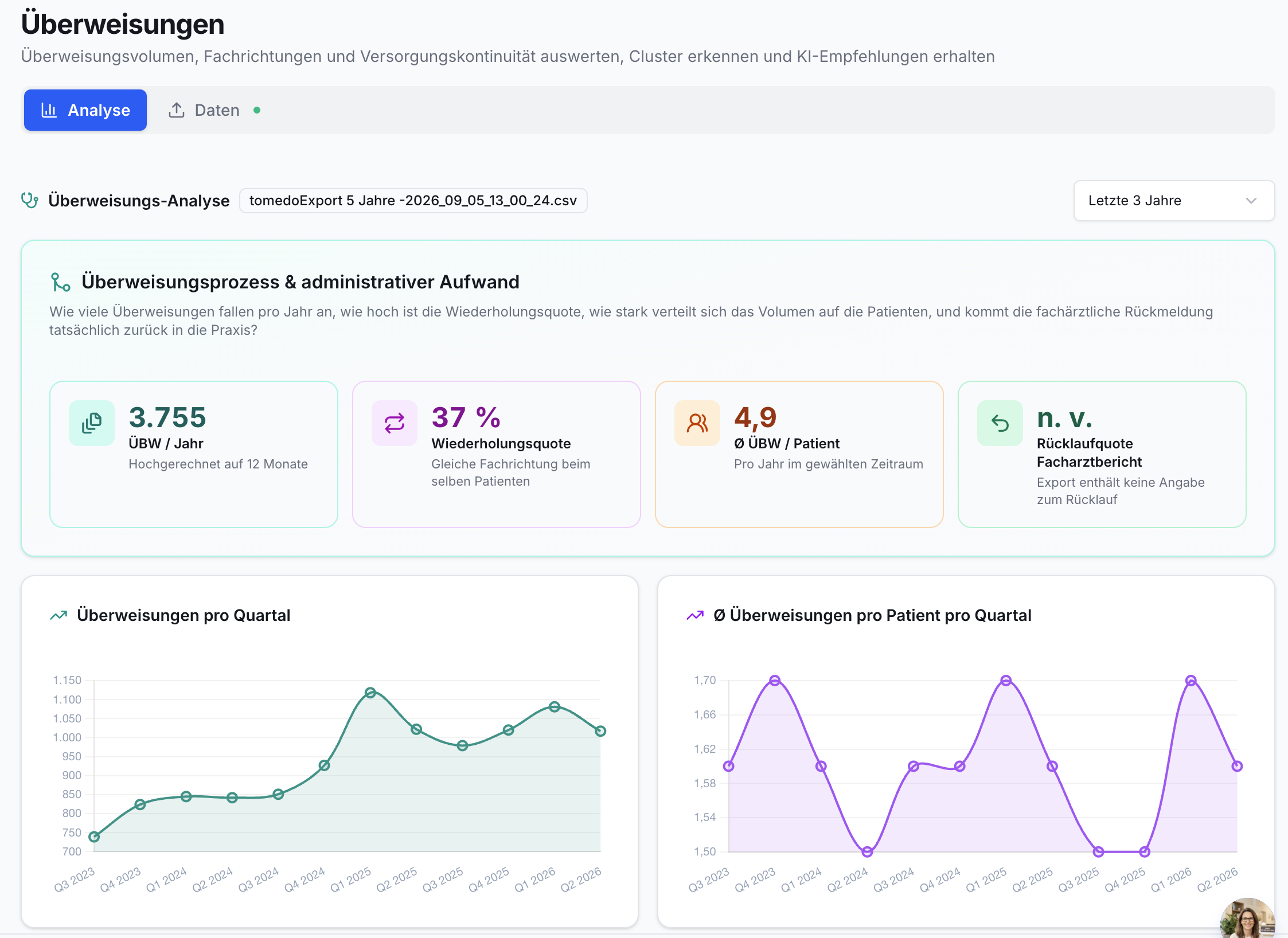Click the Q3 2025 data point in green chart

coord(462,746)
